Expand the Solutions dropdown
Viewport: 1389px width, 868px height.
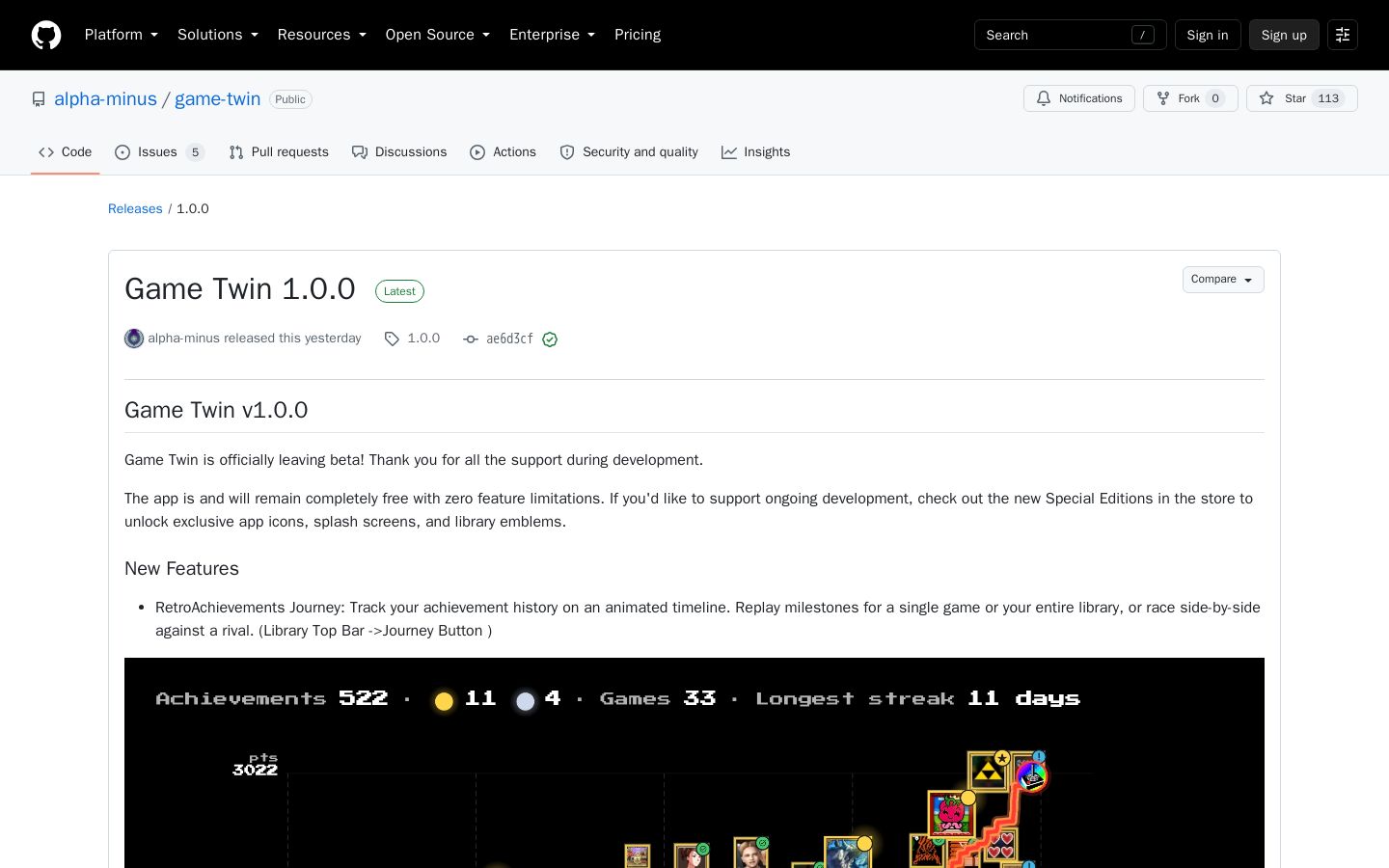218,35
